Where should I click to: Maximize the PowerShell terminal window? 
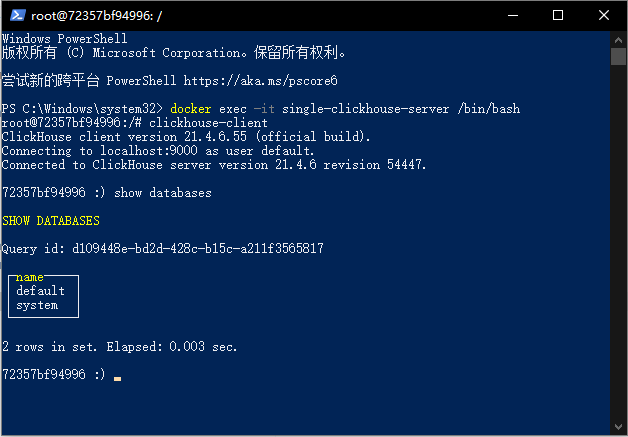click(558, 16)
